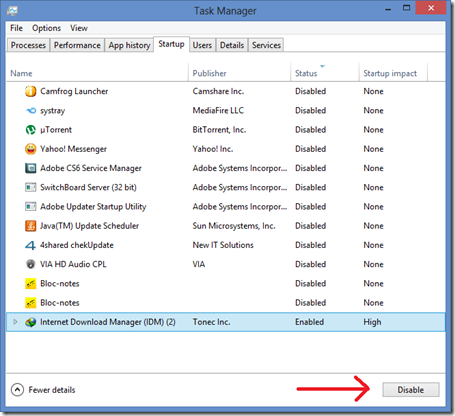Viewport: 455px width, 416px height.
Task: Select the systray entry name
Action: click(x=52, y=111)
